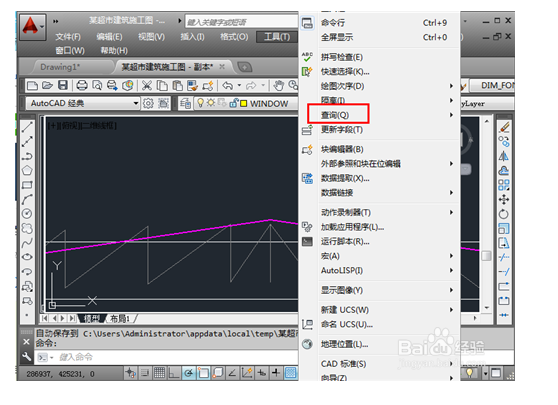Screen dimensions: 558x405
Task: Save drawing with the floppy icon
Action: click(63, 85)
